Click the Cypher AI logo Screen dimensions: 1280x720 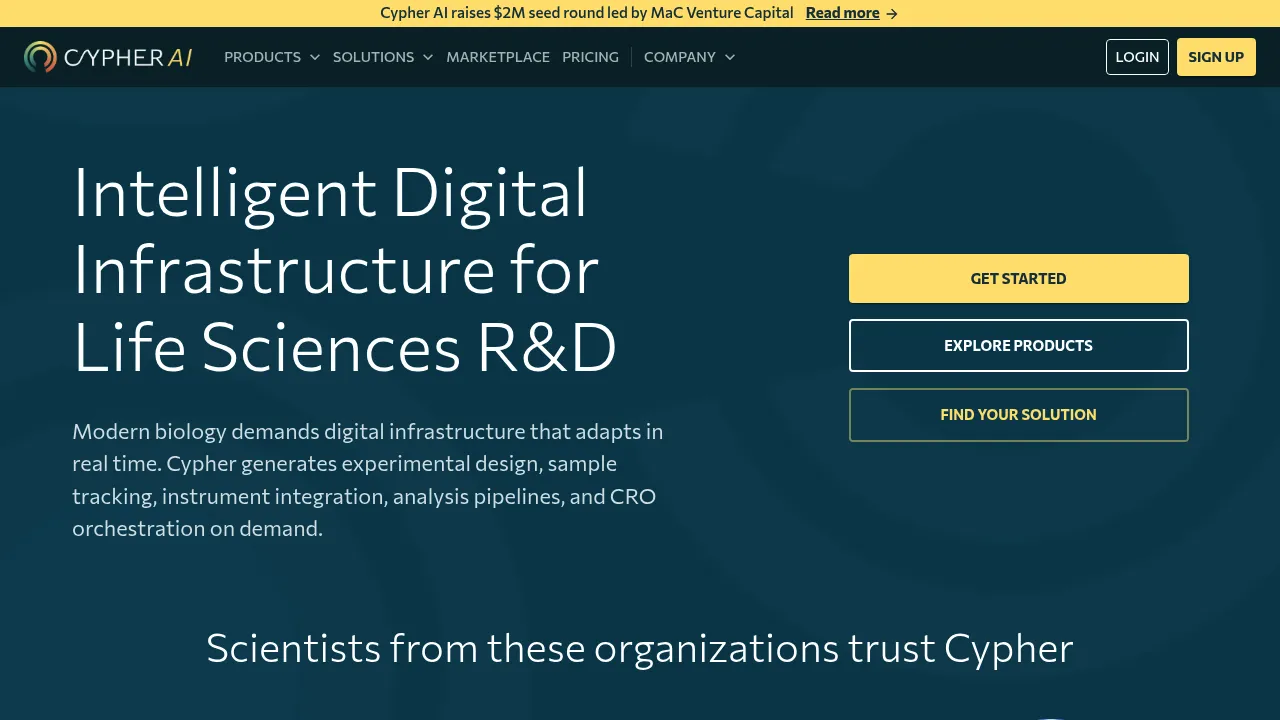[x=108, y=57]
